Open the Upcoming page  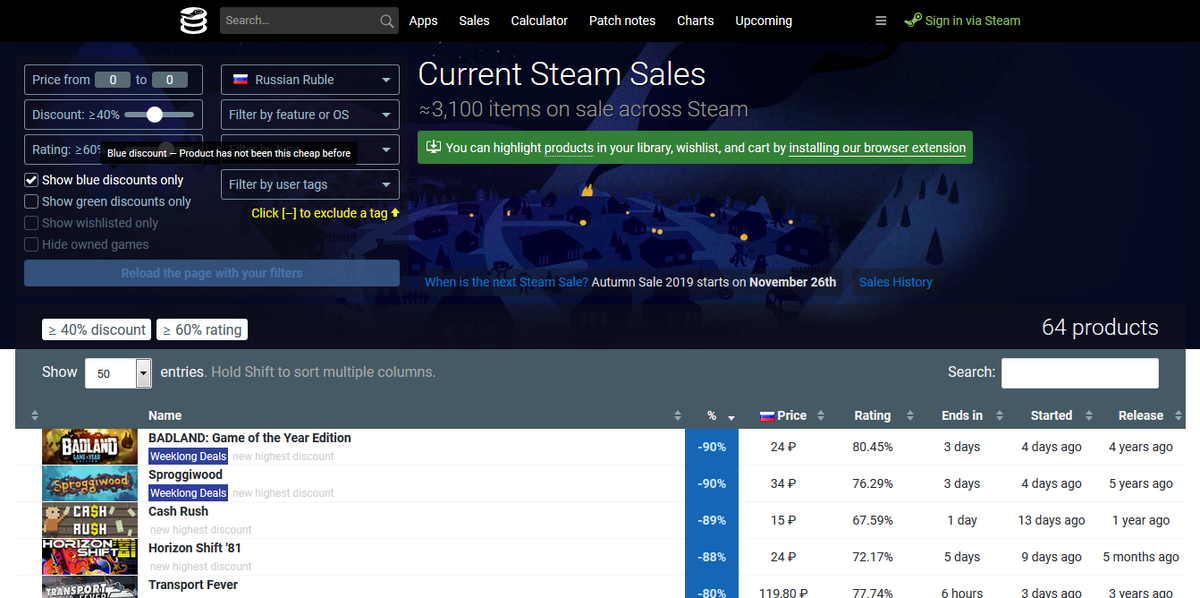pos(763,21)
